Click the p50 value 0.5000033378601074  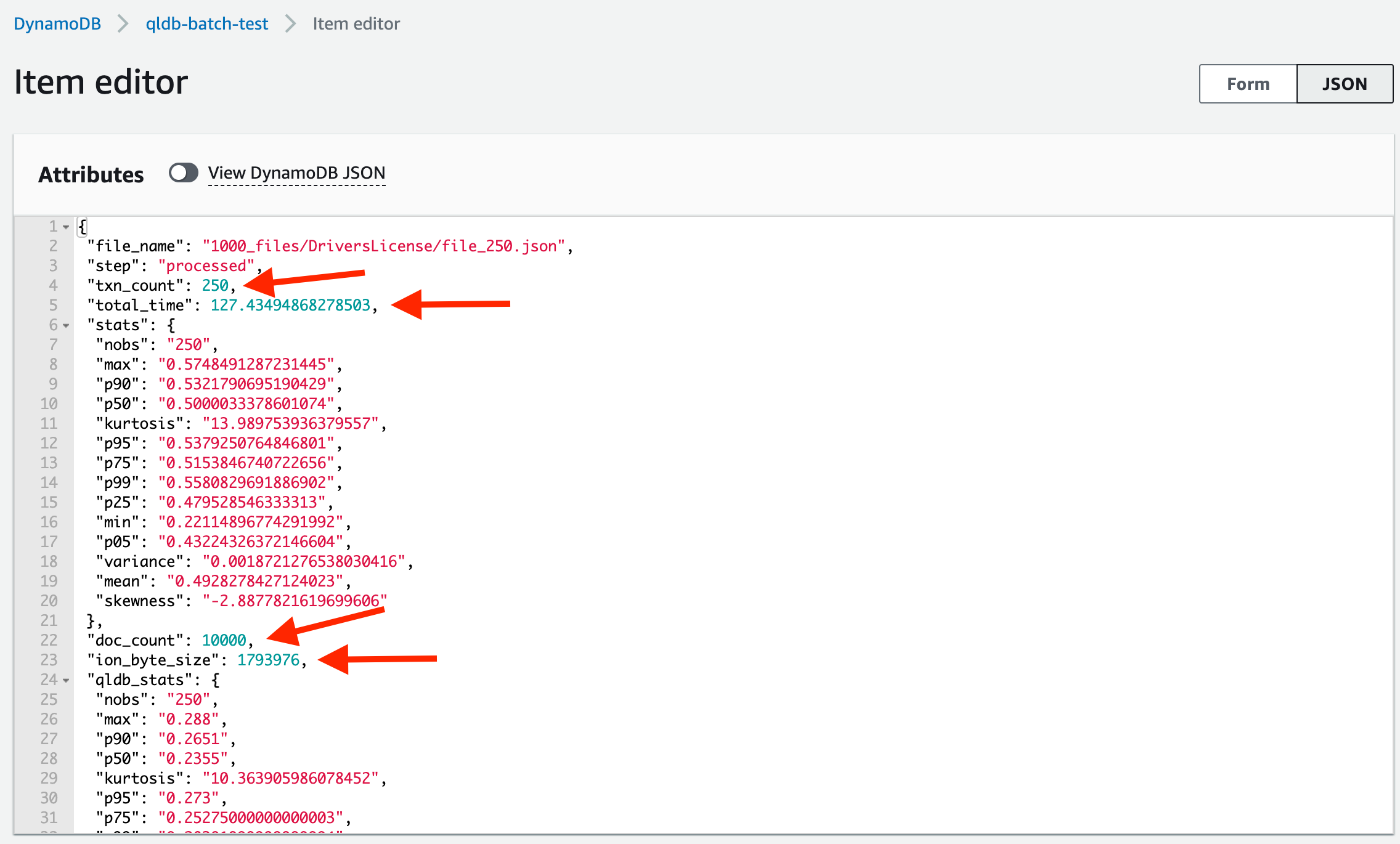246,404
